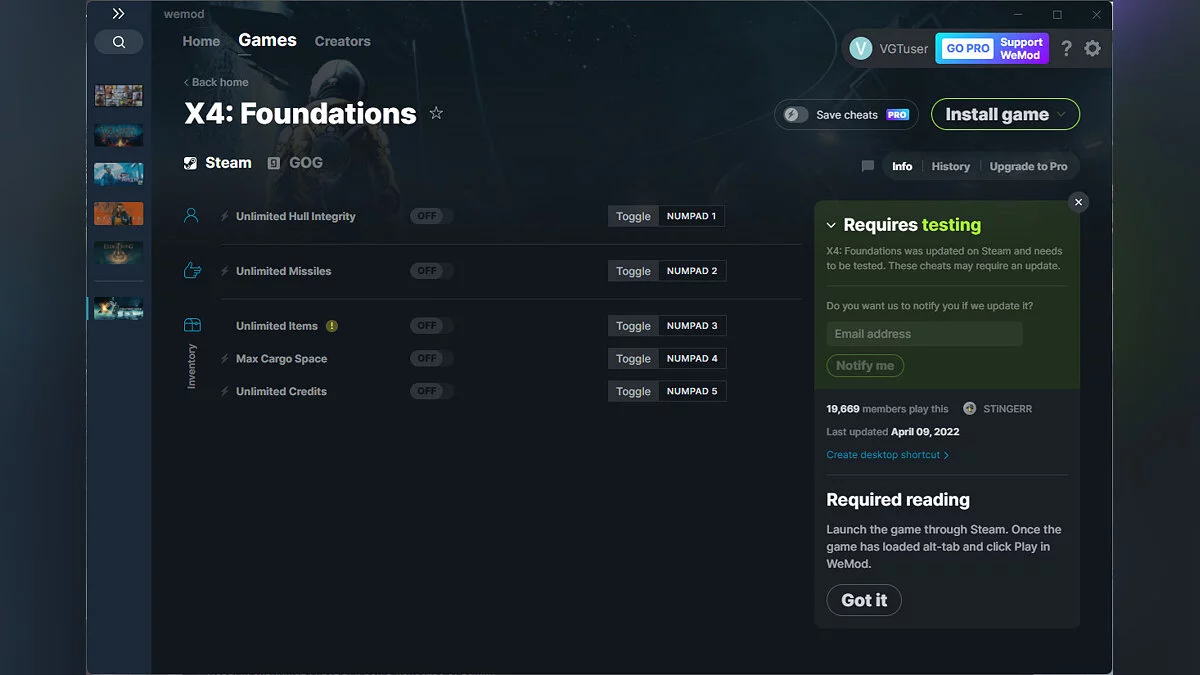Collapse the Requires testing section
This screenshot has height=675, width=1200.
tap(830, 224)
